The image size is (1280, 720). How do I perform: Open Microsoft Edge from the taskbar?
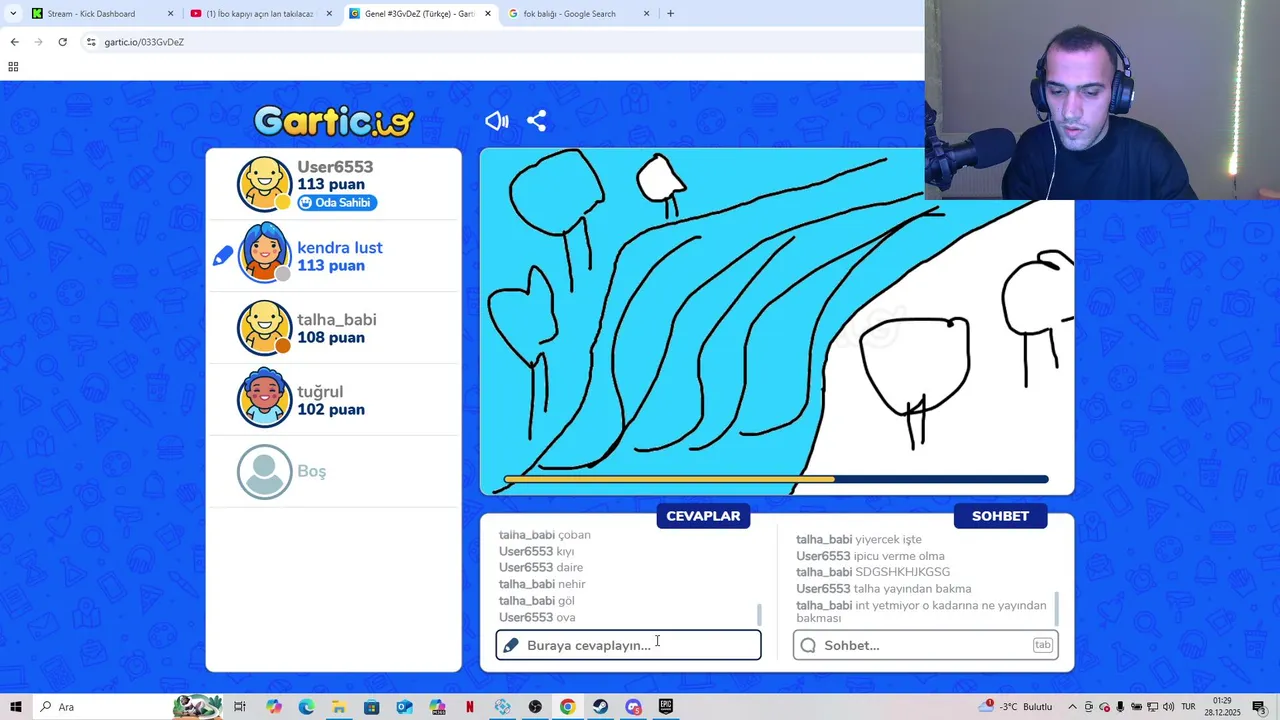point(306,707)
